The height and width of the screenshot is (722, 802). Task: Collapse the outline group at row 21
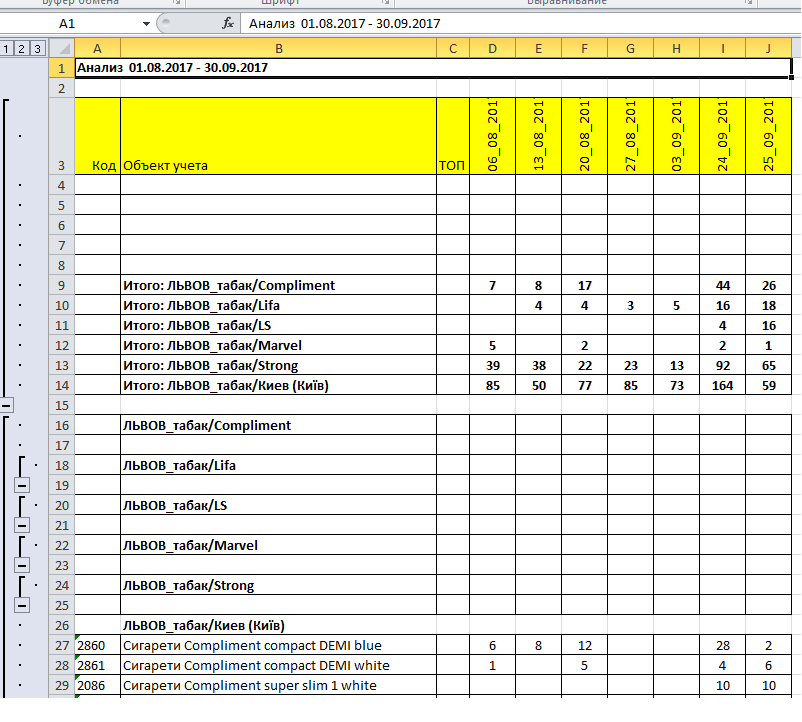pyautogui.click(x=22, y=525)
